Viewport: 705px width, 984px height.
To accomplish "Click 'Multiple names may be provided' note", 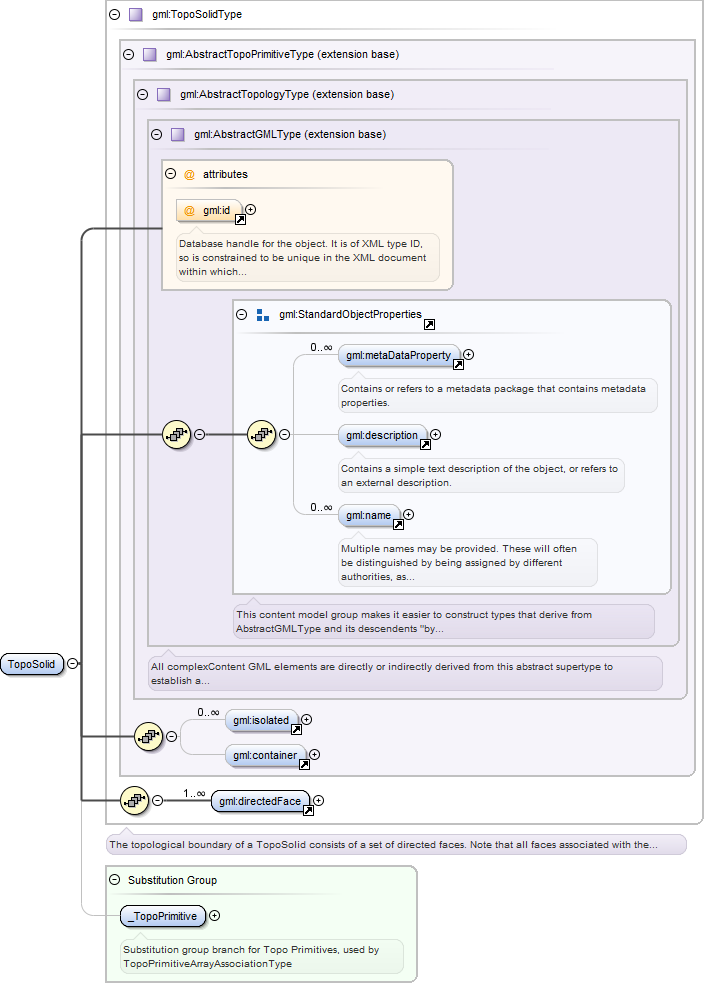I will point(468,563).
